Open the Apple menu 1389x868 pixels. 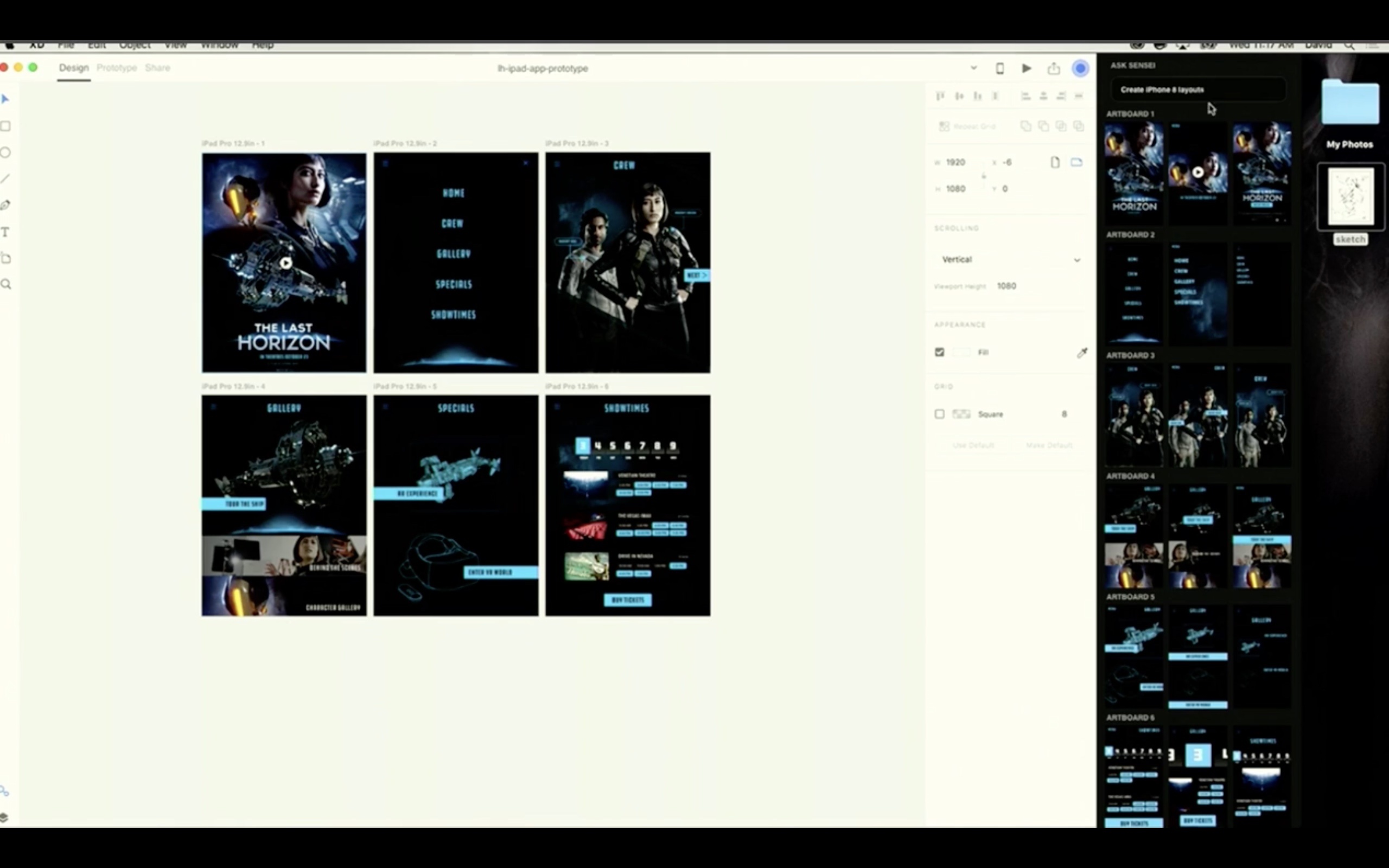(9, 46)
